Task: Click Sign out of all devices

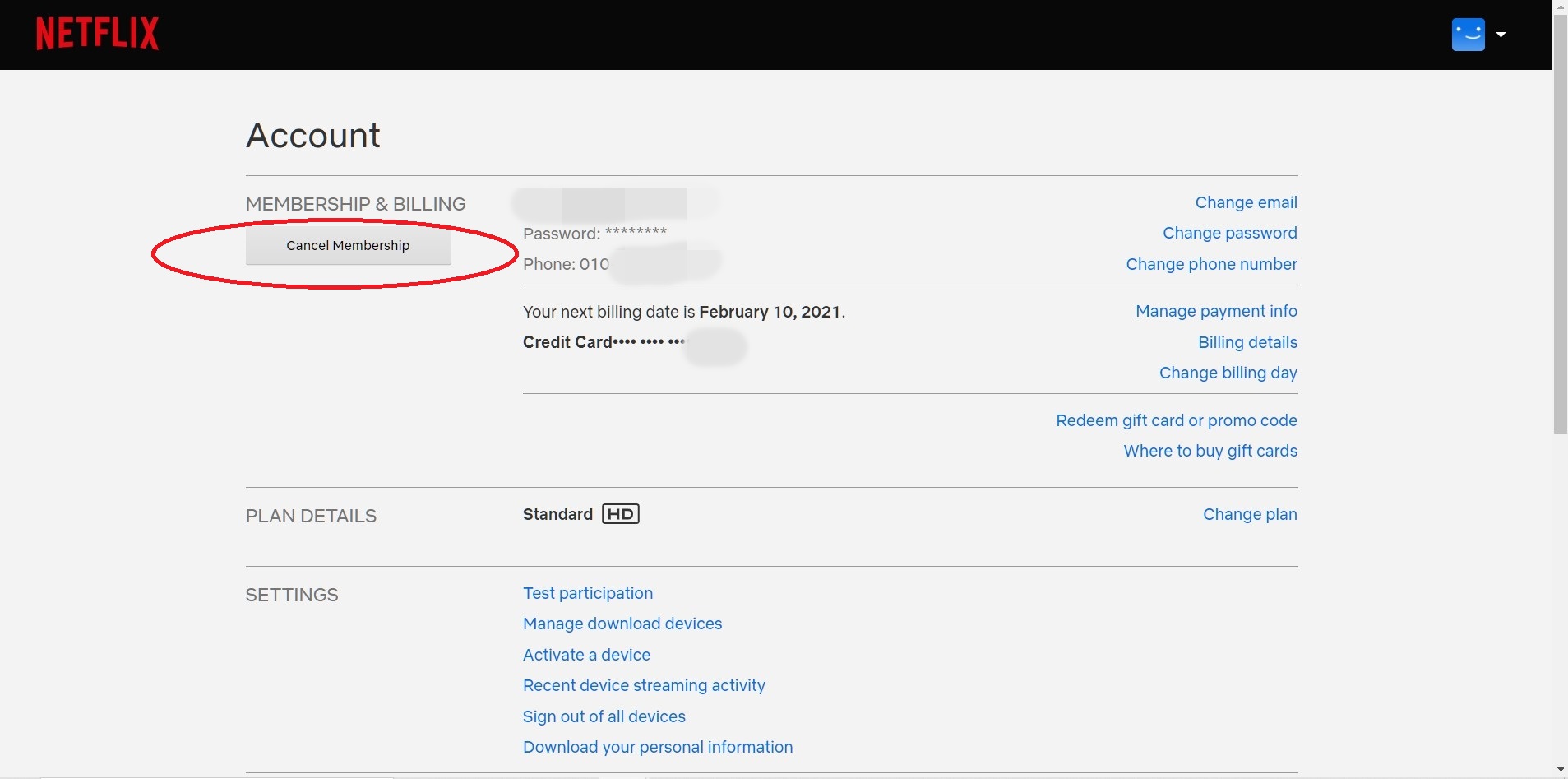Action: point(604,716)
